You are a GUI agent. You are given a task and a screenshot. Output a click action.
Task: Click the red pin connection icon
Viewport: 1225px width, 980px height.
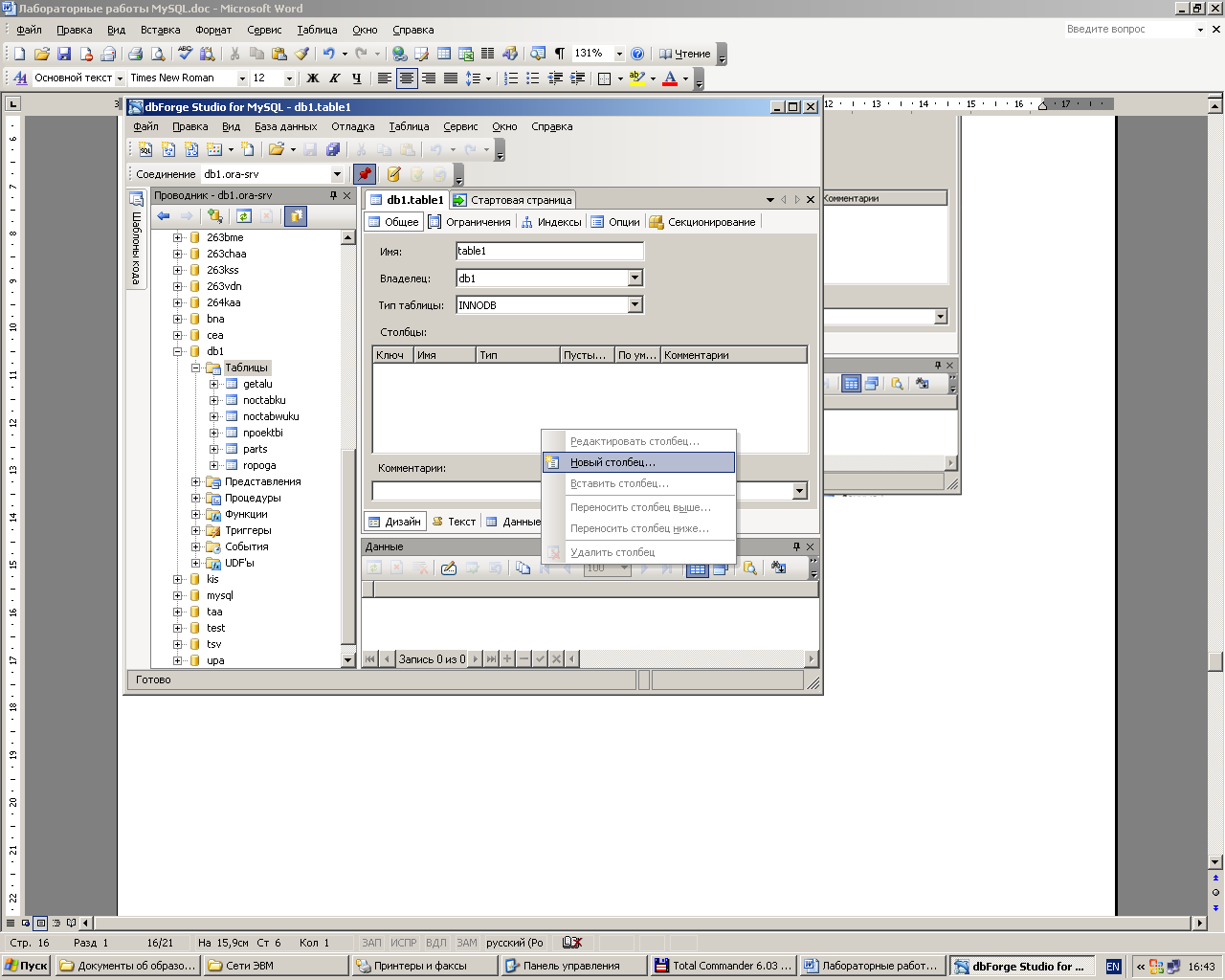tap(364, 174)
